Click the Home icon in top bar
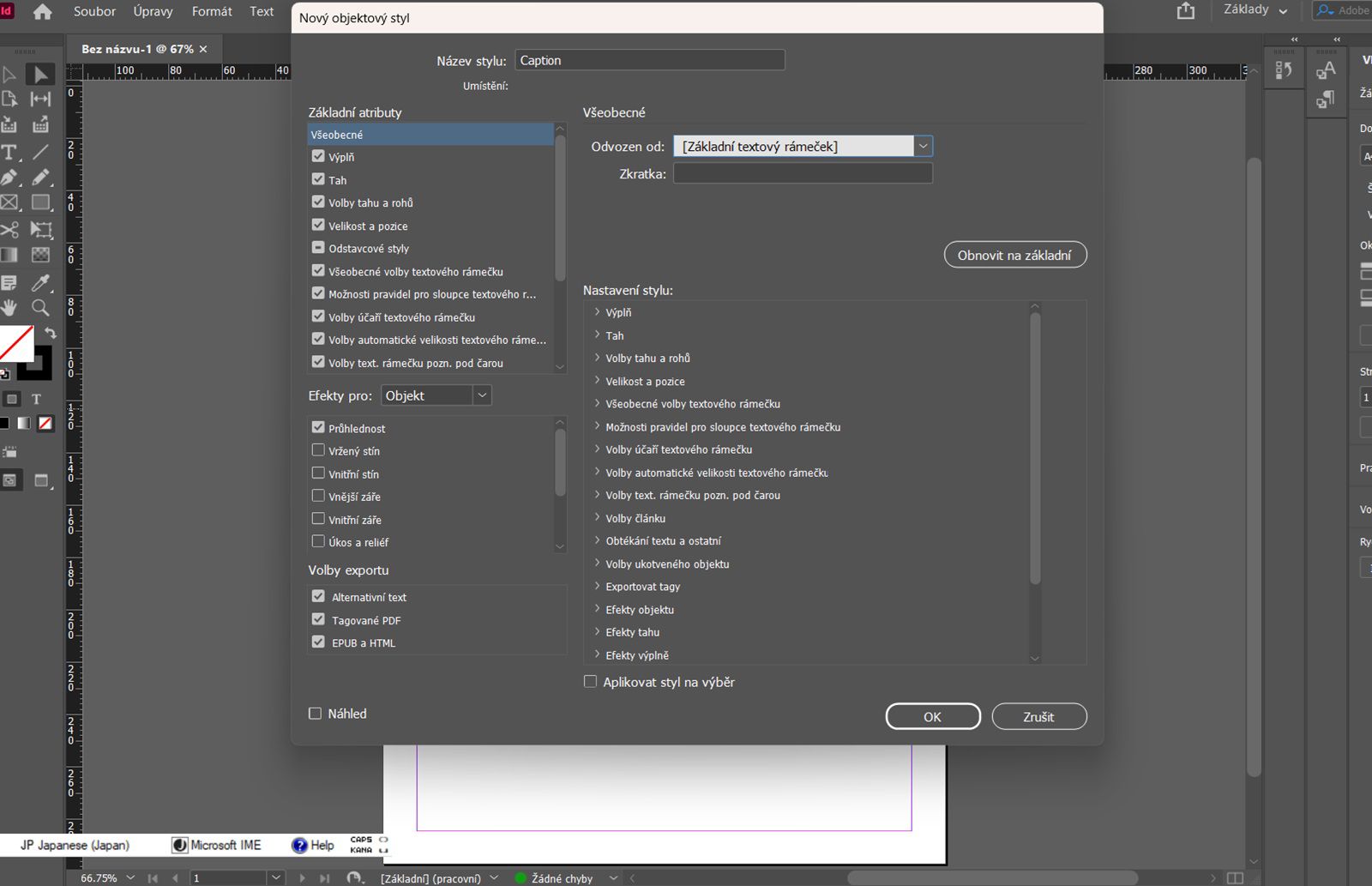 pos(42,12)
